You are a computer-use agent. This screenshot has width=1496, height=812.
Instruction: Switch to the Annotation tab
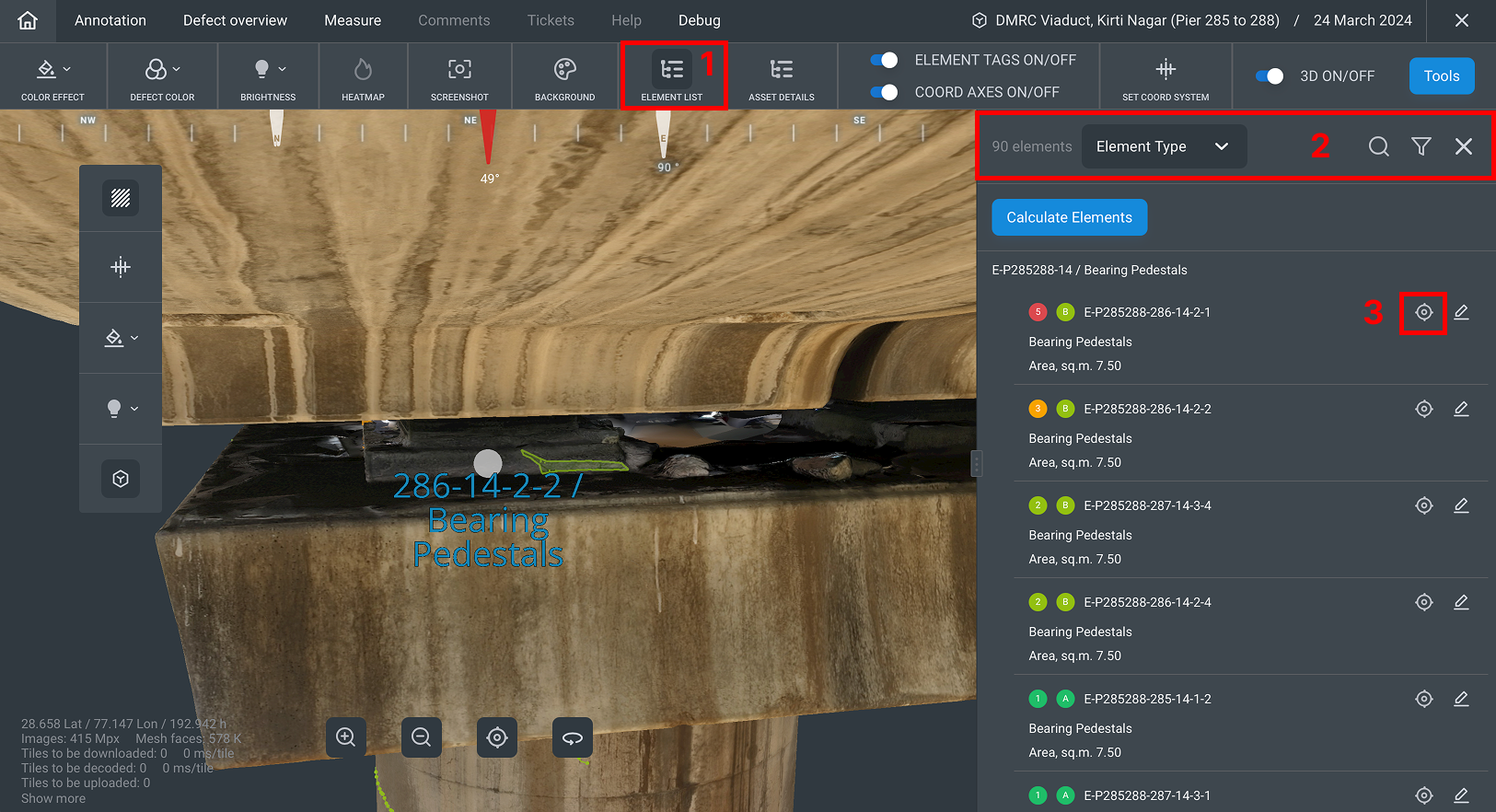coord(110,20)
